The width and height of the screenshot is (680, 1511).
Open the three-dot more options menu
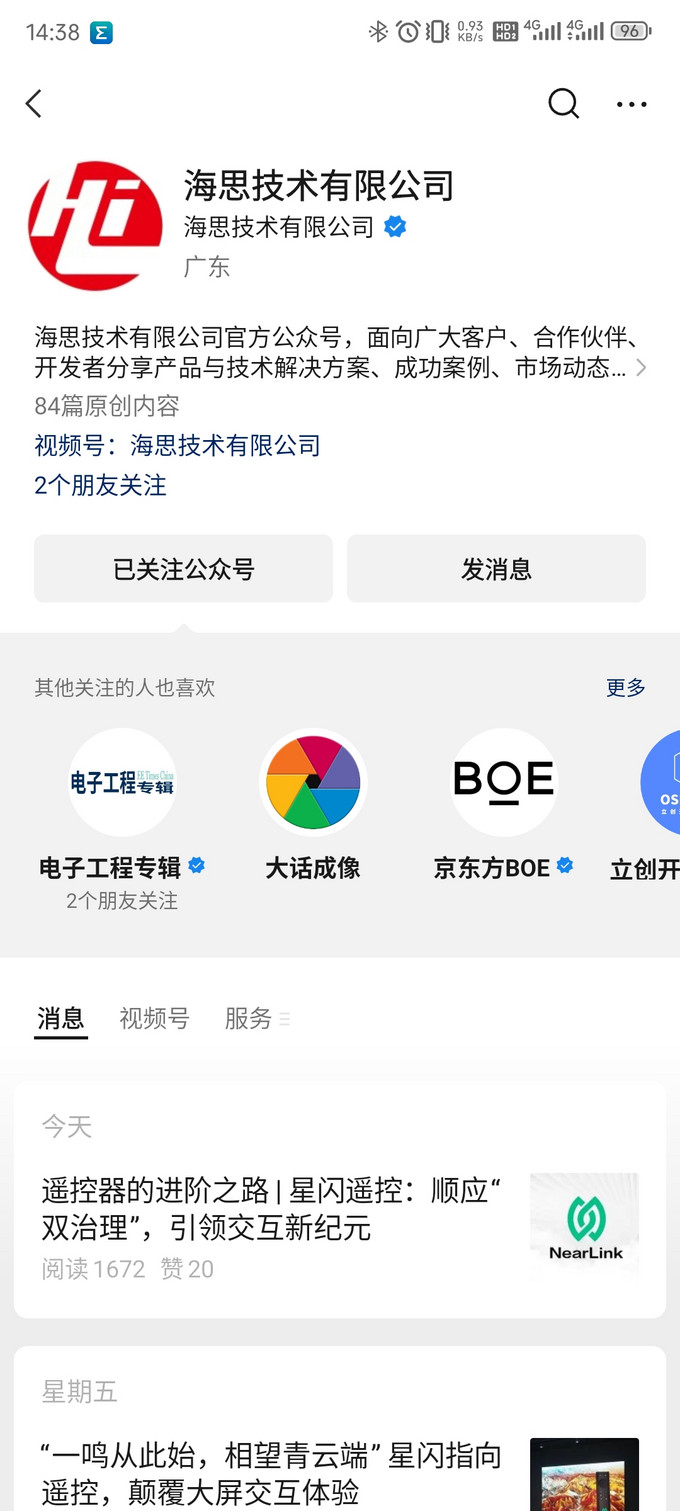(x=631, y=104)
